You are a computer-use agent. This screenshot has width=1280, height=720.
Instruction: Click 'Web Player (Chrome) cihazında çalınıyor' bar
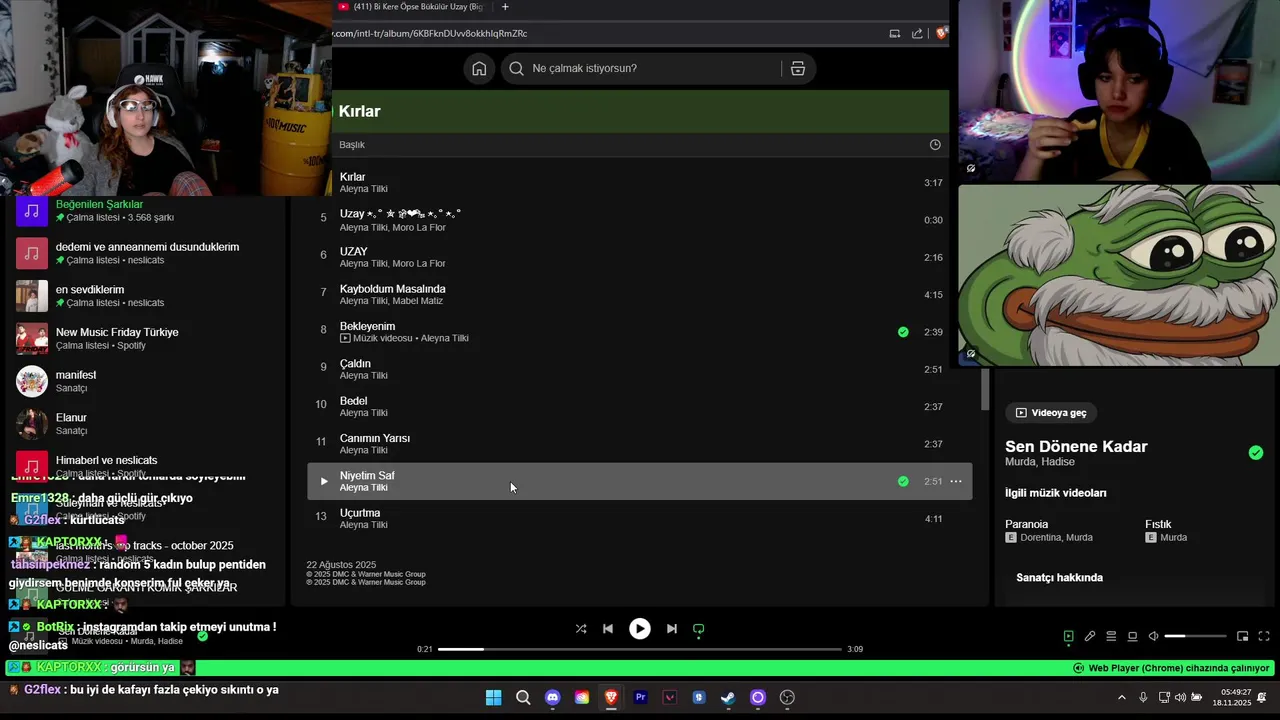1171,668
